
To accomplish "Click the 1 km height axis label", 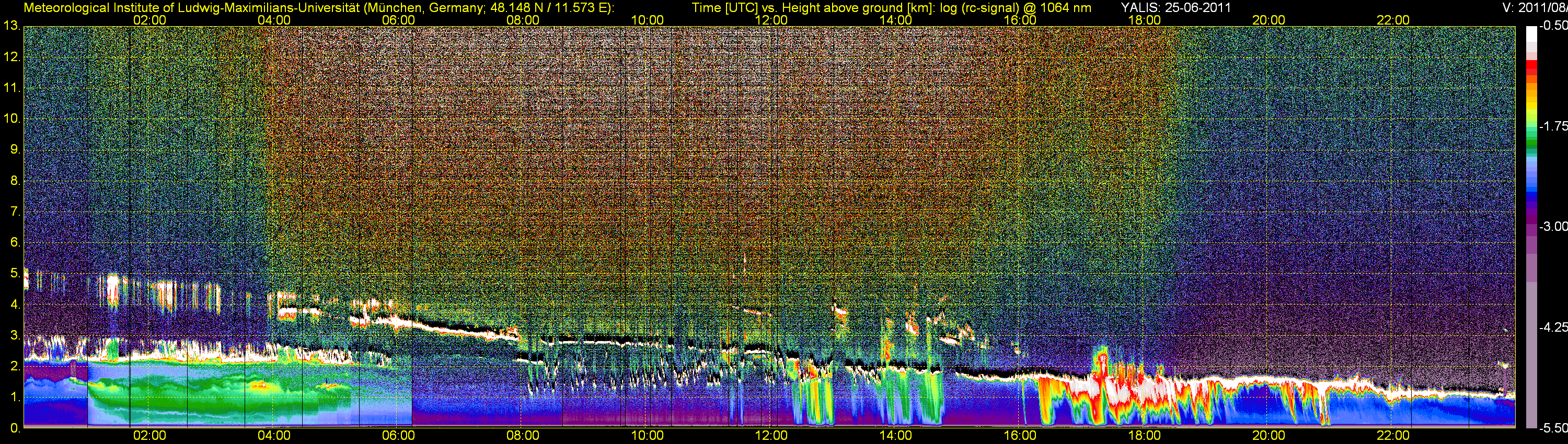I will click(15, 397).
